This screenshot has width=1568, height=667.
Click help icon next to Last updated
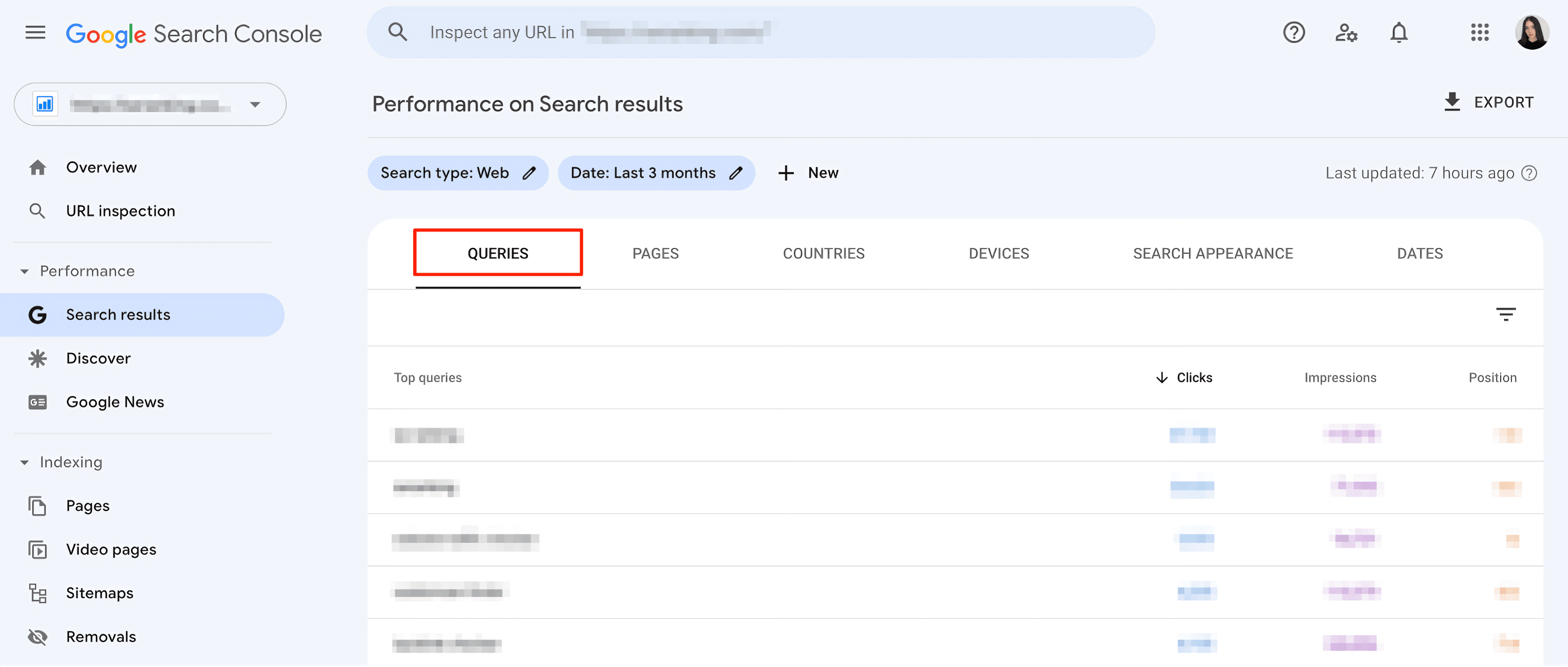point(1529,173)
